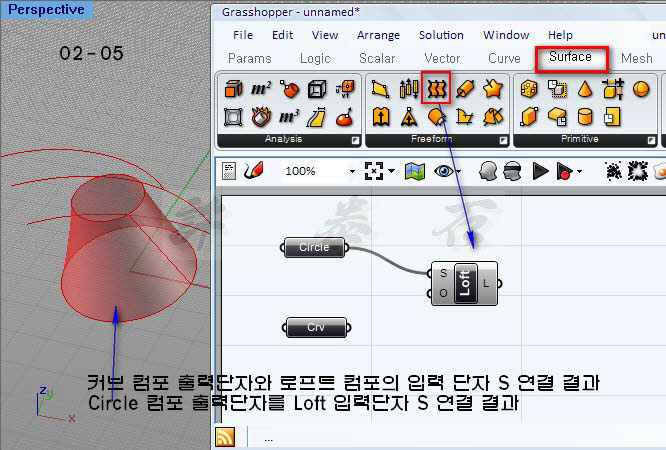Switch to the Curve tab
This screenshot has height=450, width=666.
click(x=505, y=58)
